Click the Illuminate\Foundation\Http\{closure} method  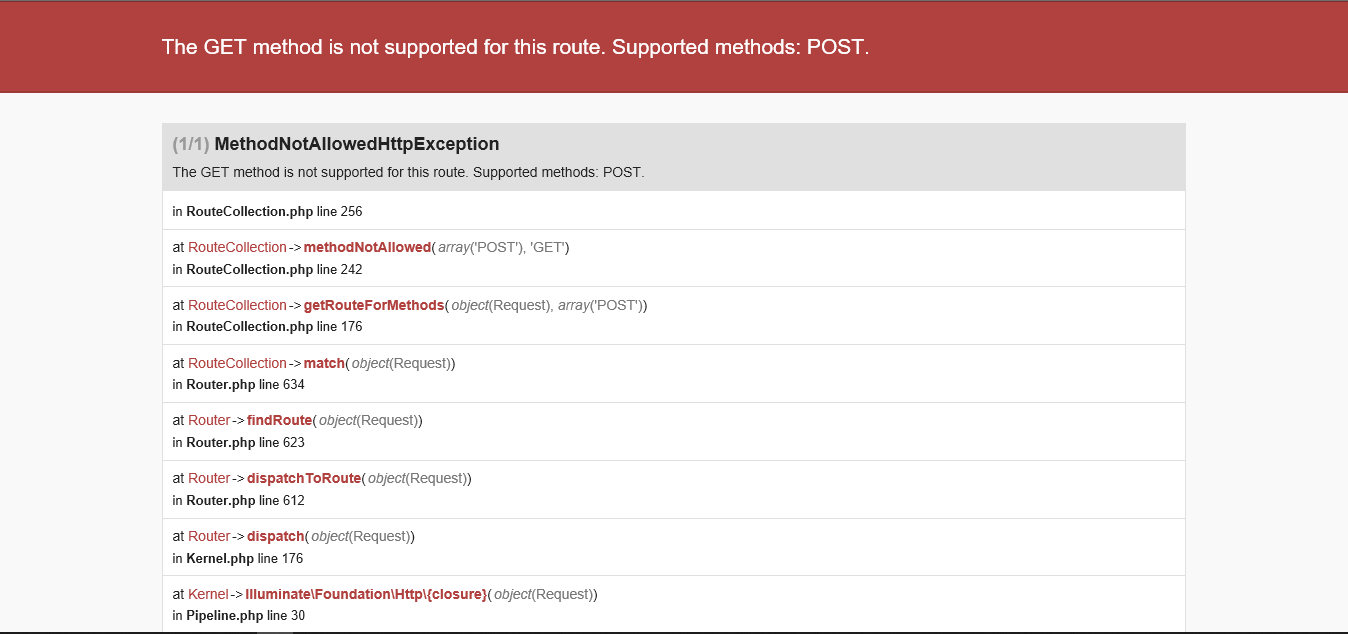pos(365,594)
